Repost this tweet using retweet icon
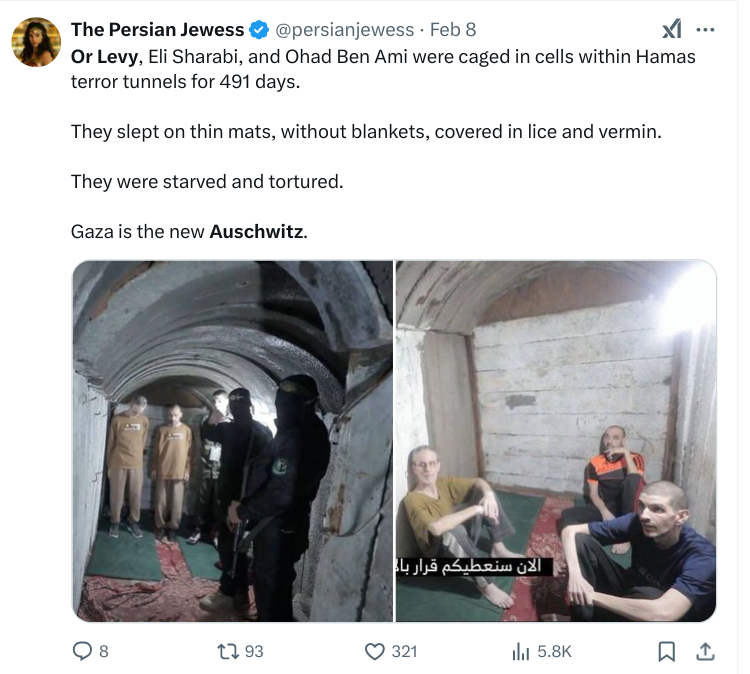 click(227, 651)
